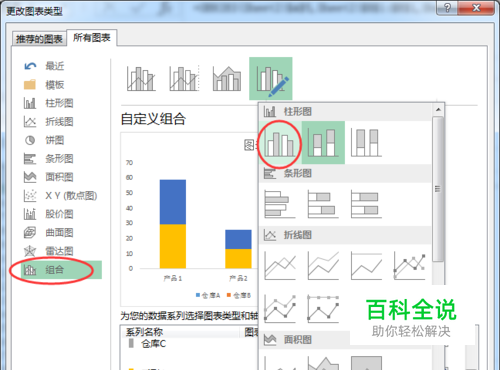Choose 100% stacked column in dropdown gallery
Screen dimensions: 500x370
click(x=366, y=143)
